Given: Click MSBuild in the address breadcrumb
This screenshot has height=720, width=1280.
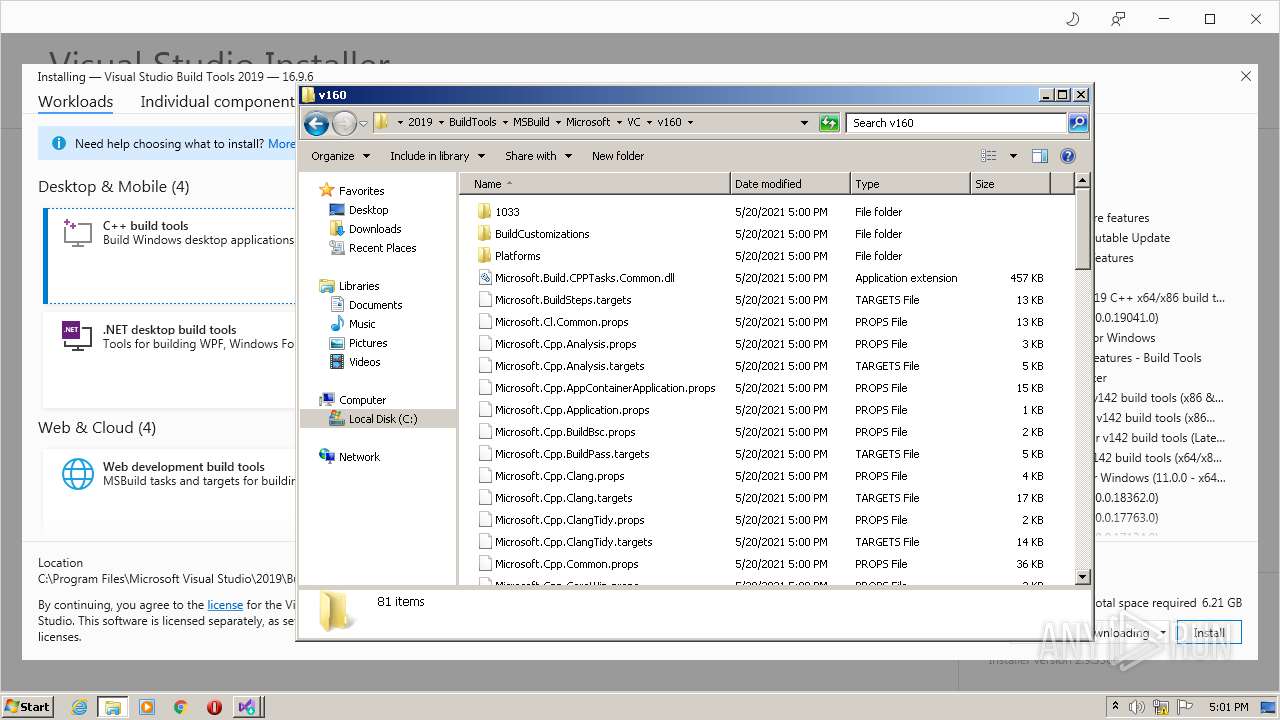Looking at the screenshot, I should coord(531,122).
